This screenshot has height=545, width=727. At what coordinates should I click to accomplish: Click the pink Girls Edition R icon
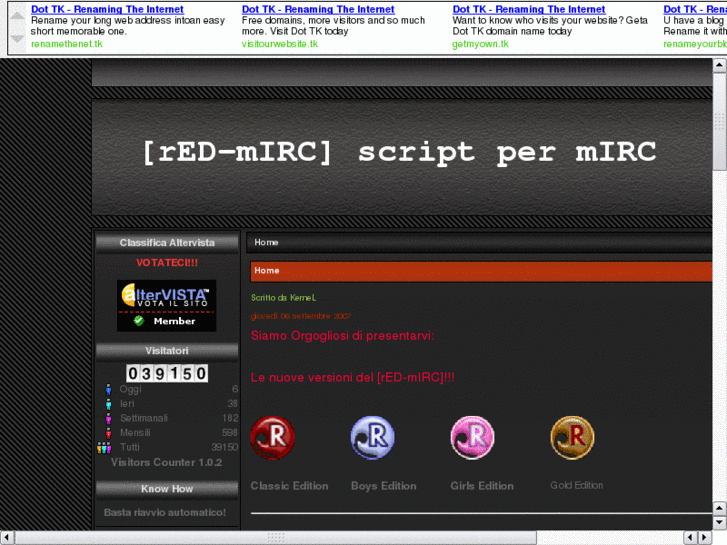(472, 437)
